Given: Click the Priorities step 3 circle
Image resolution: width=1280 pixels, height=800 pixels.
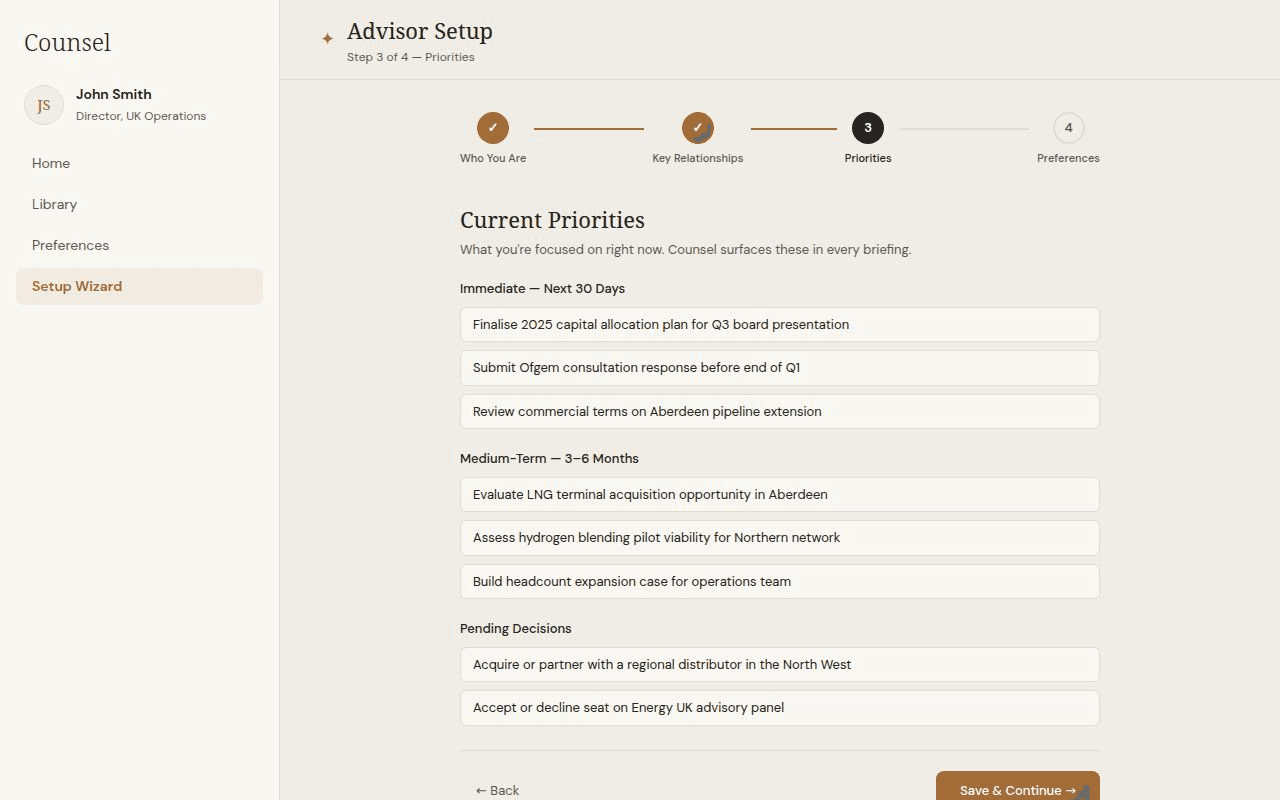Looking at the screenshot, I should [868, 128].
